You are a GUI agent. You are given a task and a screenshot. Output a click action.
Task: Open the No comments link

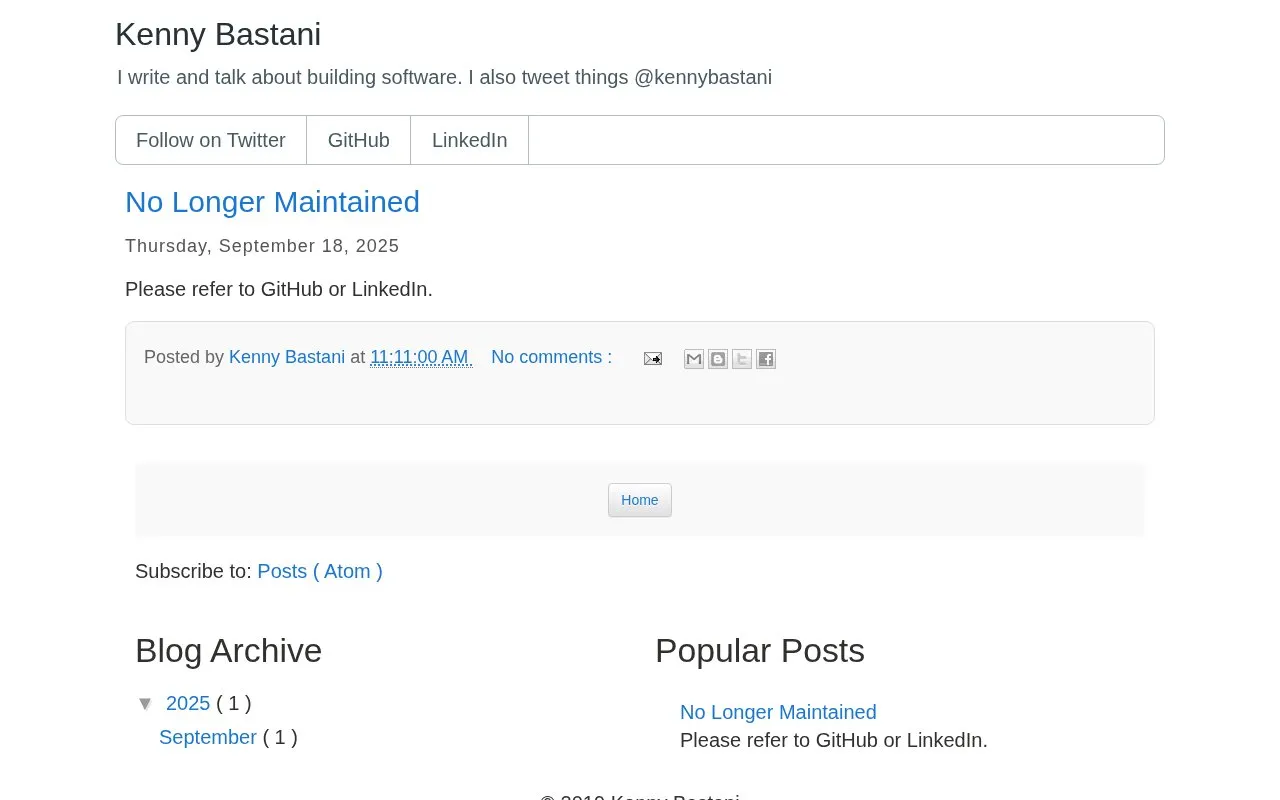pos(551,357)
